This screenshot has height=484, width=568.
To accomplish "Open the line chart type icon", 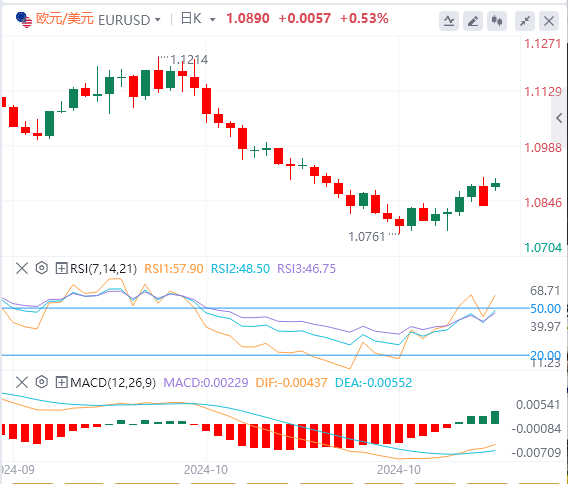I will (x=449, y=21).
